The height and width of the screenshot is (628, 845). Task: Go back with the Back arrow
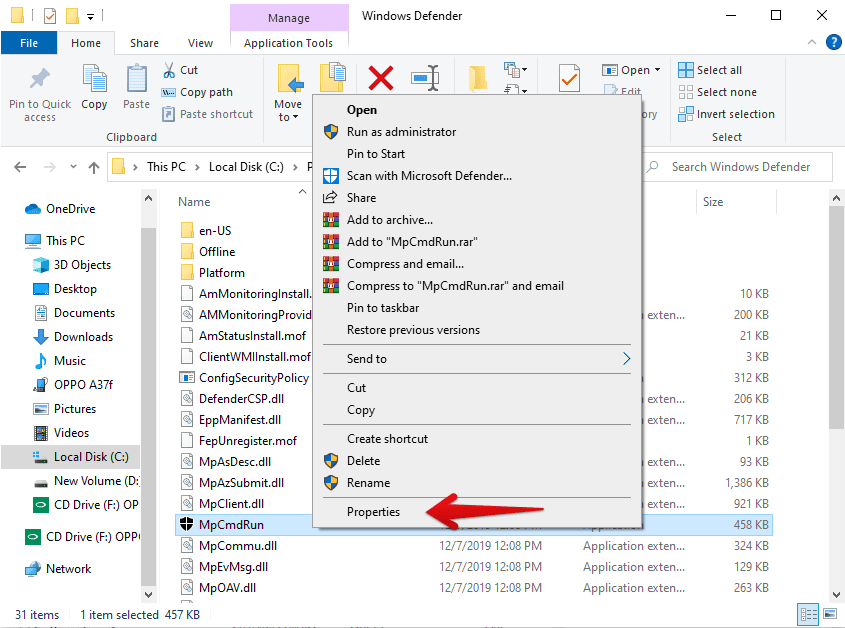point(20,167)
